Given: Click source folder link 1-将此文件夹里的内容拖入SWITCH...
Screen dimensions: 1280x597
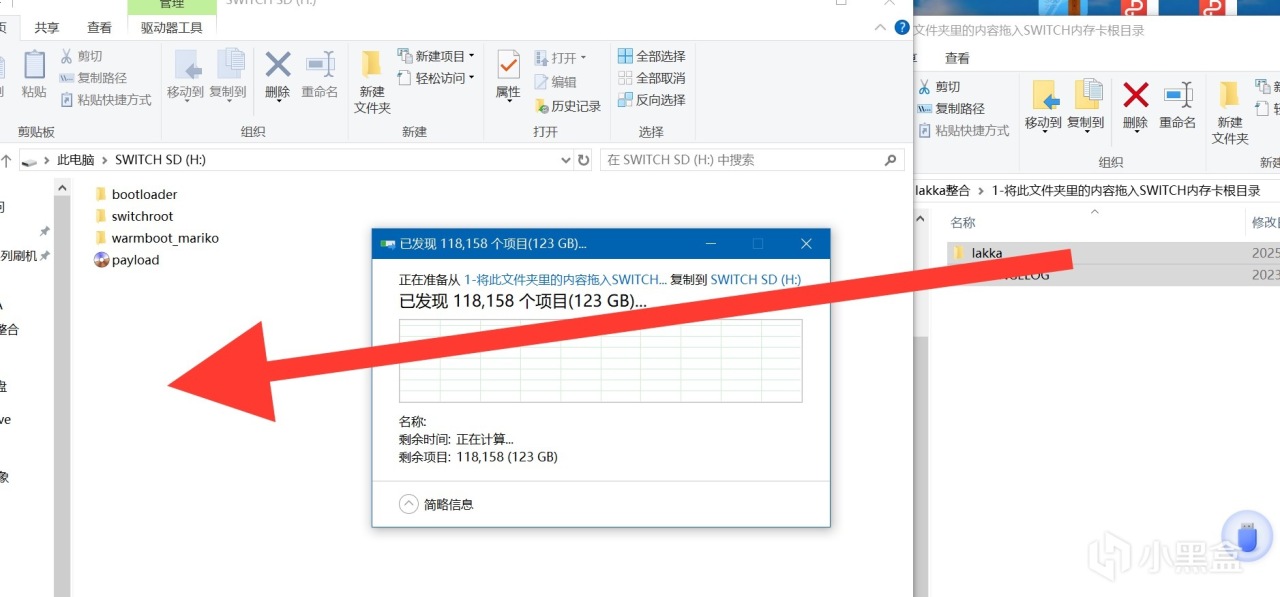Looking at the screenshot, I should tap(565, 280).
